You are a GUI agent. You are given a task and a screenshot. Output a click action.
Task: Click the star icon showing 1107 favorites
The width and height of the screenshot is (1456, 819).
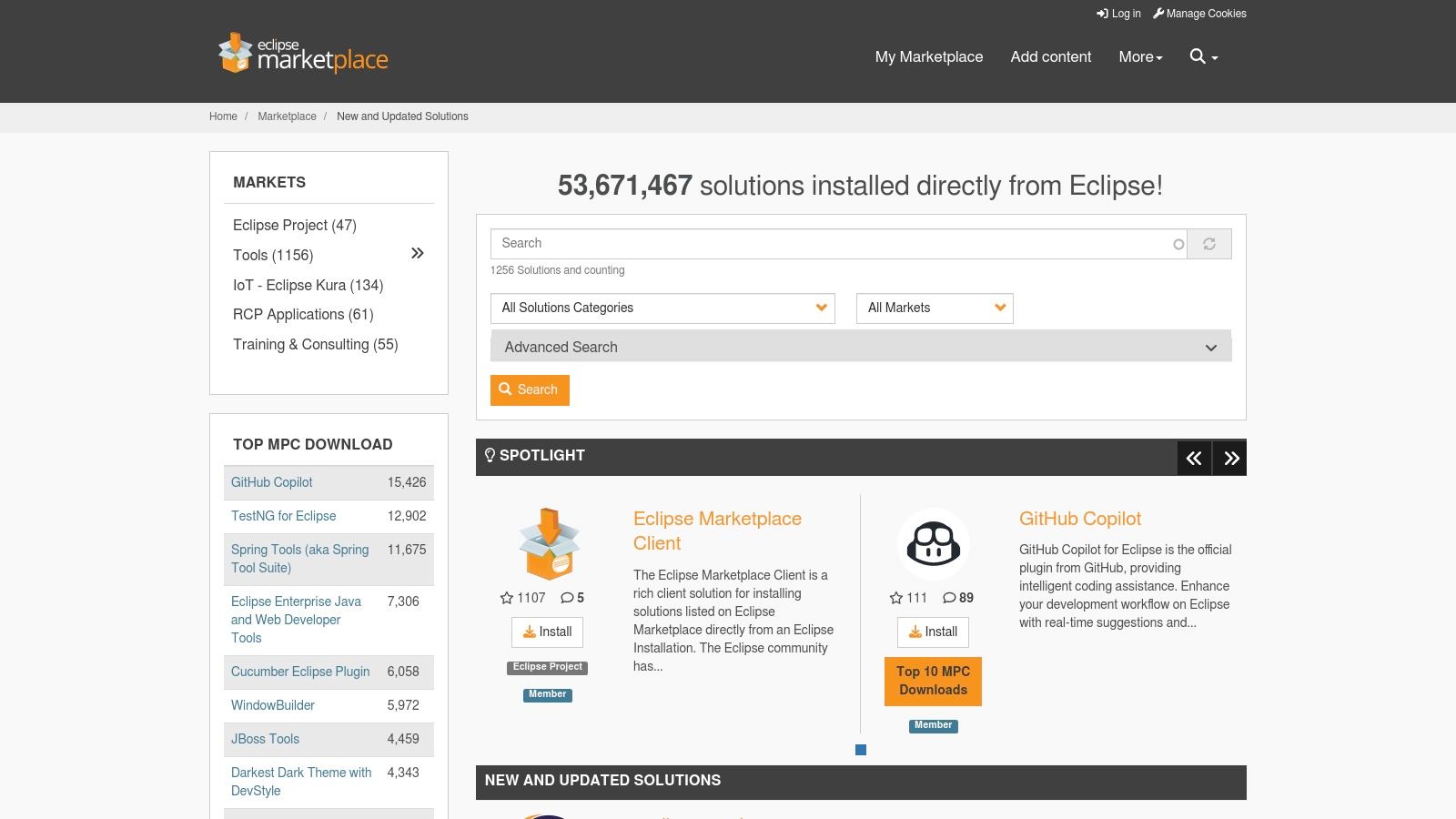507,598
